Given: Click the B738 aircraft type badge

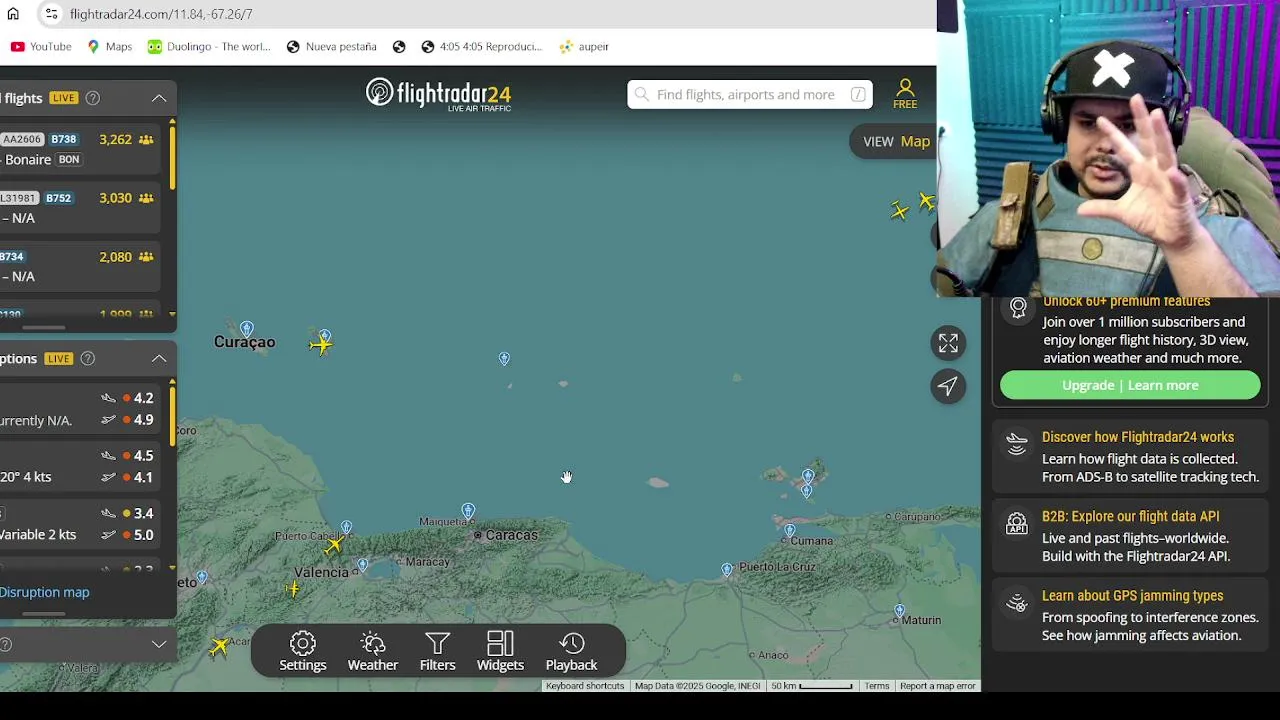Looking at the screenshot, I should [63, 139].
